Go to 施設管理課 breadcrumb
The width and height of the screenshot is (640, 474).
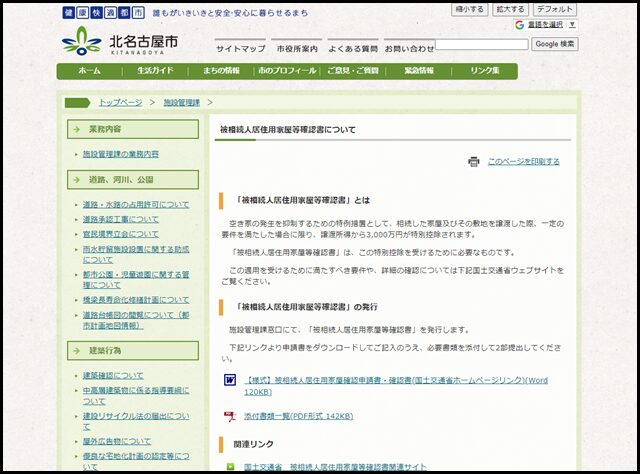click(182, 102)
